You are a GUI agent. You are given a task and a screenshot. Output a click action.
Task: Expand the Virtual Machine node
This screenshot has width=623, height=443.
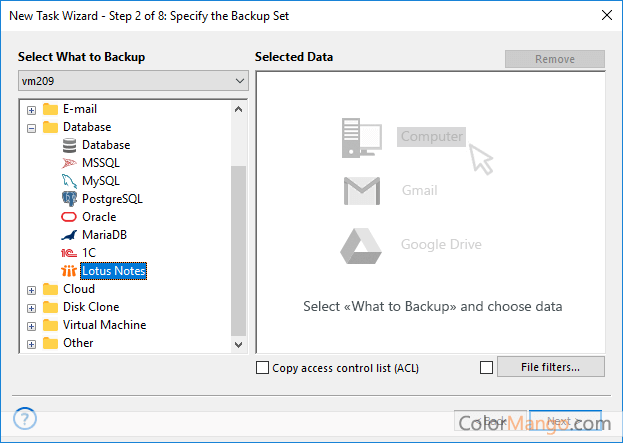coord(32,325)
